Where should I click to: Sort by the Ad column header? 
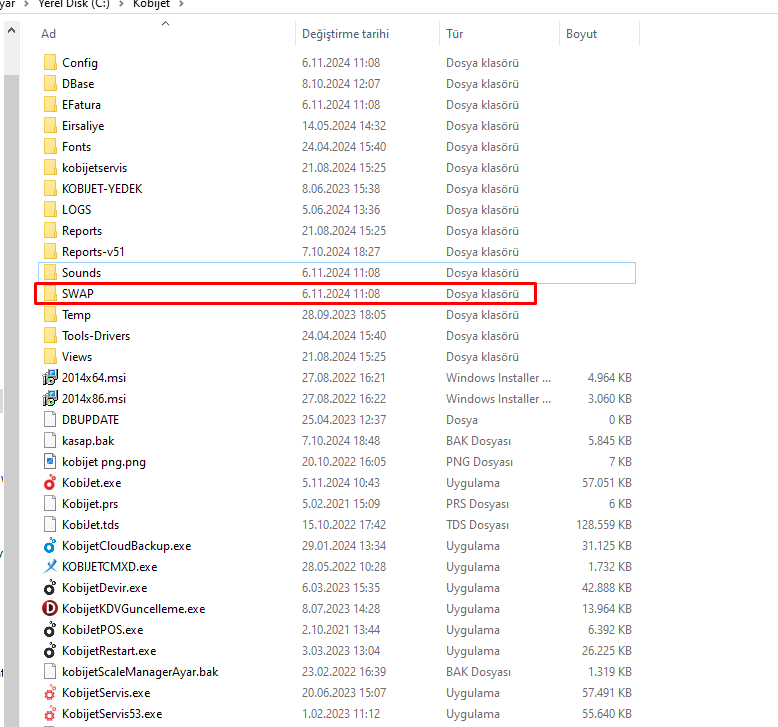48,34
